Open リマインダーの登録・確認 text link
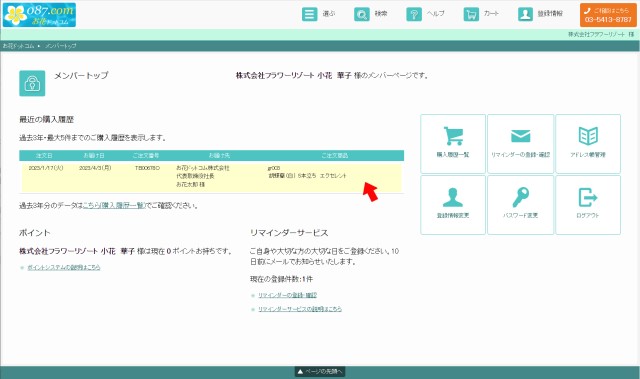640x379 pixels. coord(287,295)
